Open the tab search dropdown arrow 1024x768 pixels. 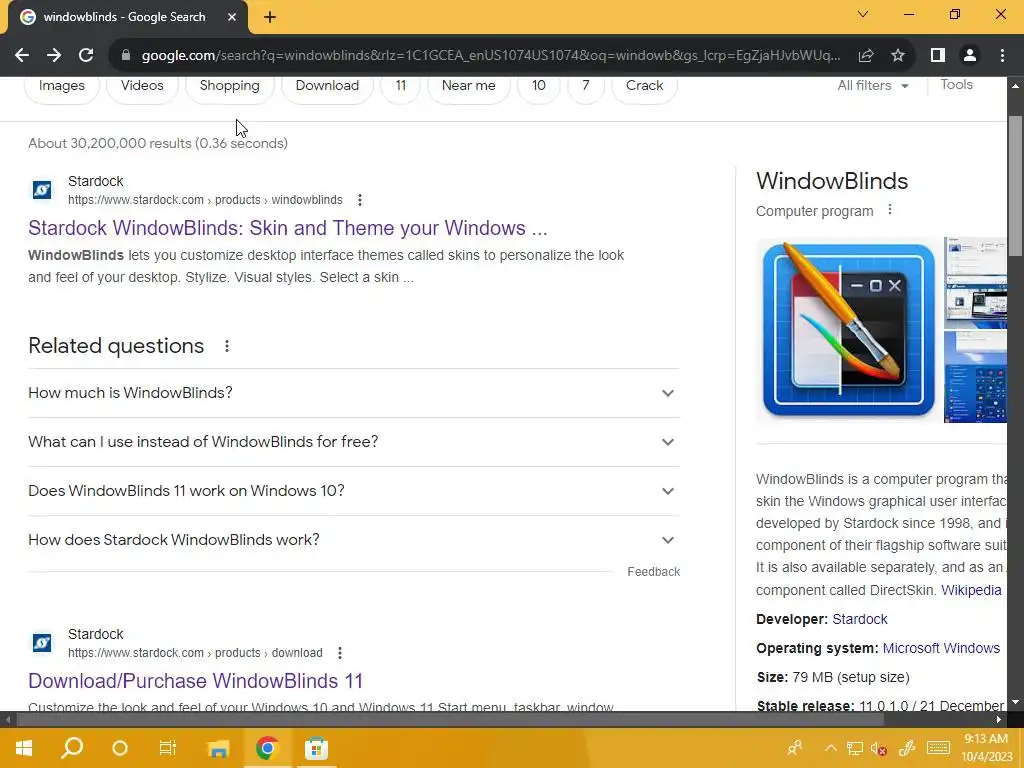[x=863, y=14]
